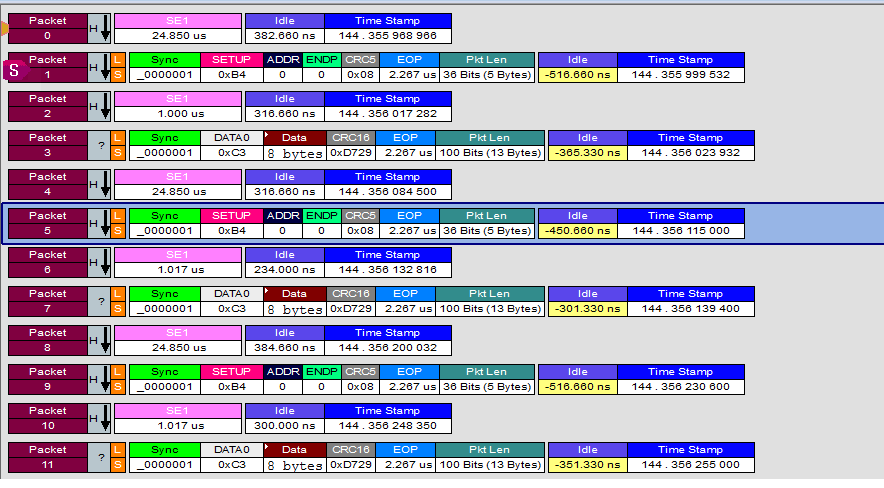Click the ENDP 0 field of Packet 5
Screen dimensions: 884x488
[322, 224]
